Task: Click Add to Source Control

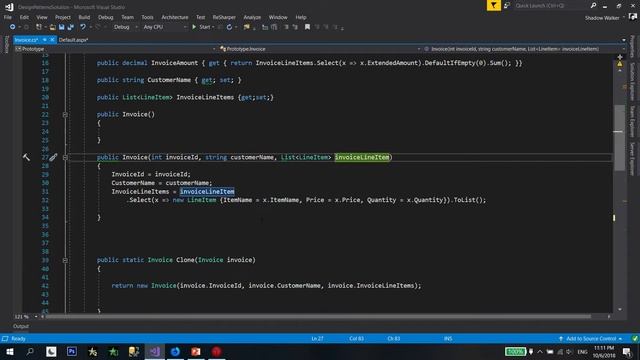Action: click(591, 339)
